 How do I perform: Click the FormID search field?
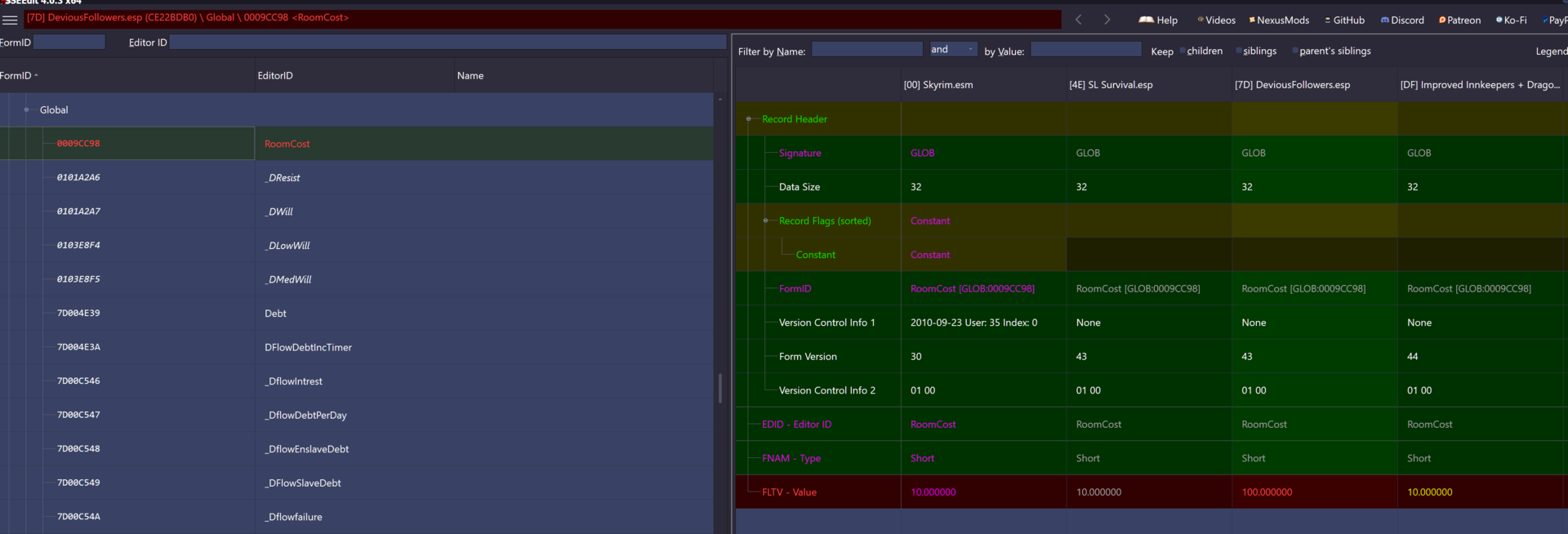click(69, 42)
